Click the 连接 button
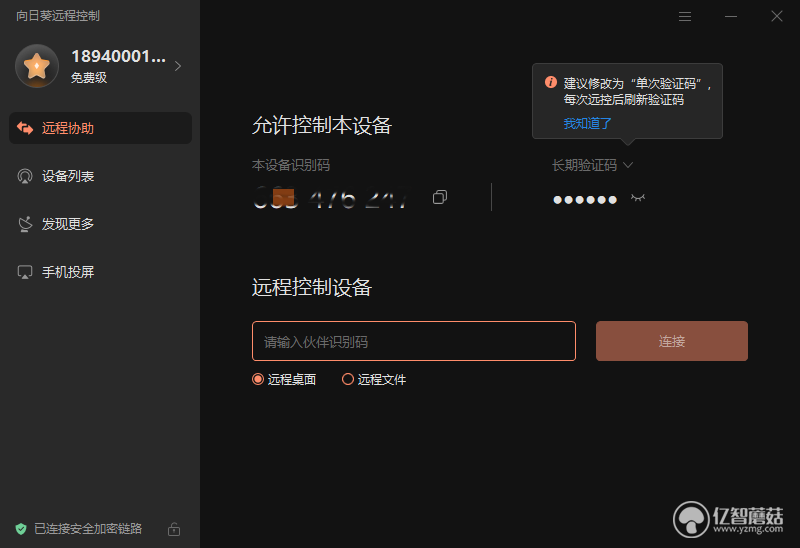800x548 pixels. (671, 341)
